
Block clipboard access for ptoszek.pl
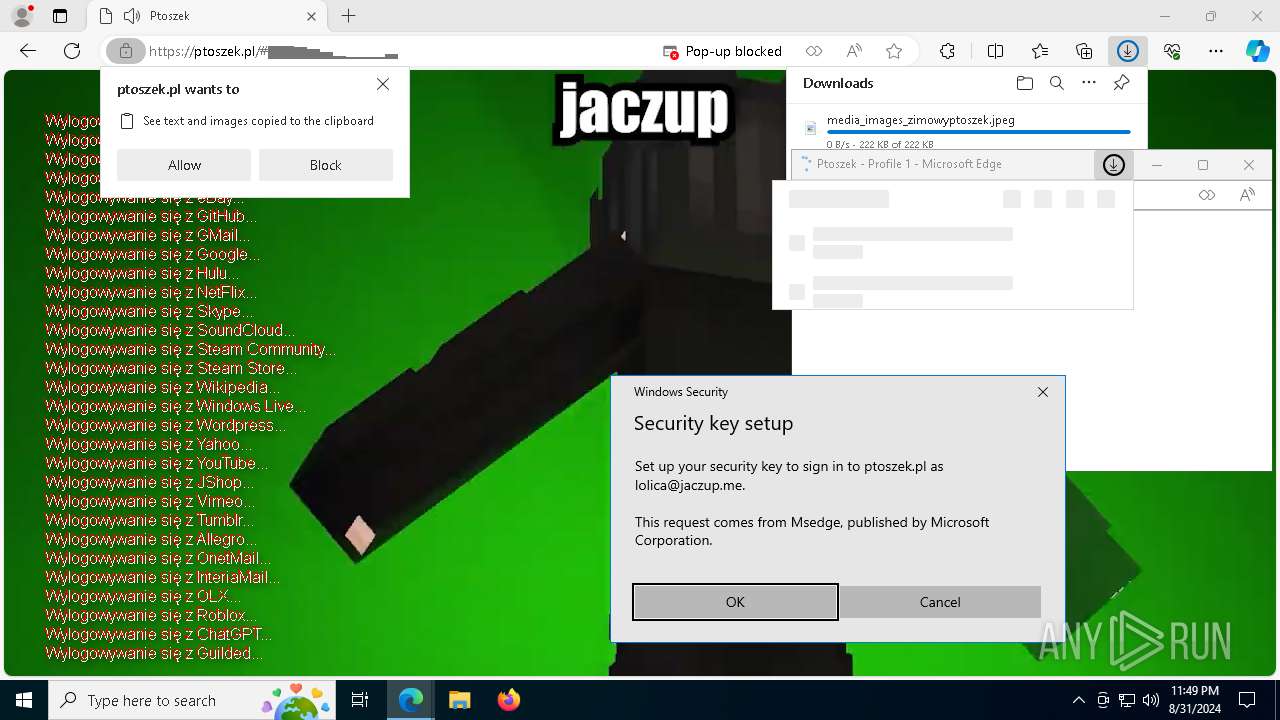pos(325,165)
